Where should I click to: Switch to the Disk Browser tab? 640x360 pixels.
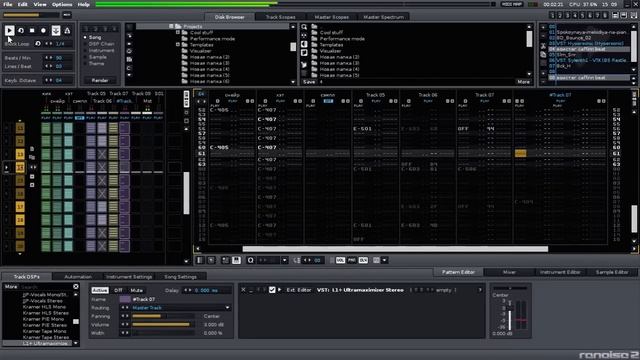point(229,17)
